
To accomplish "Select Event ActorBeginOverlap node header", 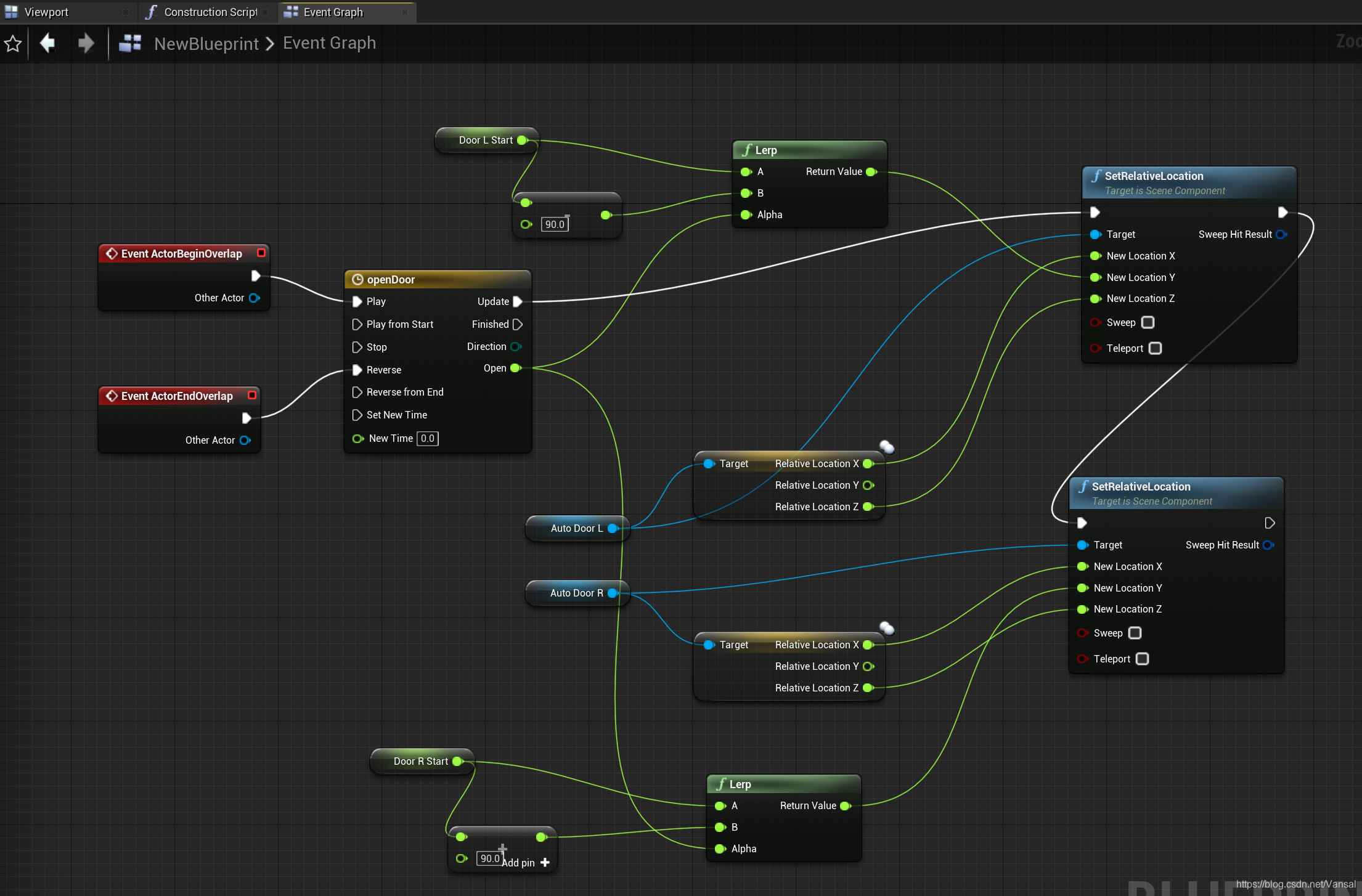I will click(x=184, y=253).
